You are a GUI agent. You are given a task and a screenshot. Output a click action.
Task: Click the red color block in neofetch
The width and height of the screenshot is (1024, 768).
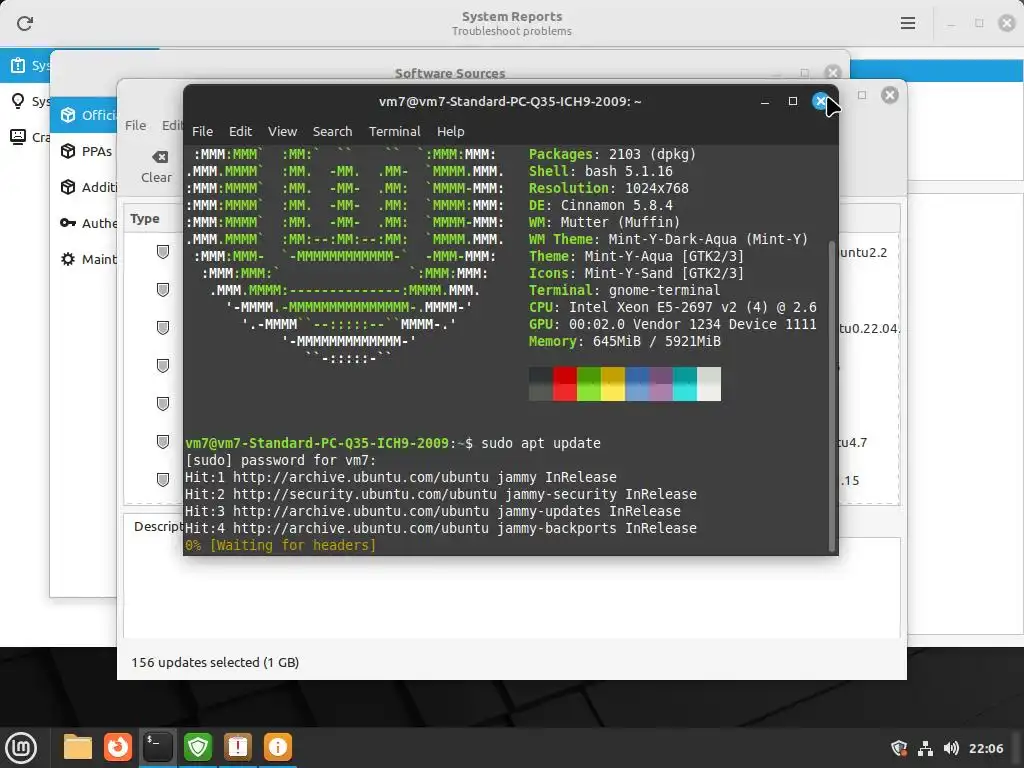564,383
